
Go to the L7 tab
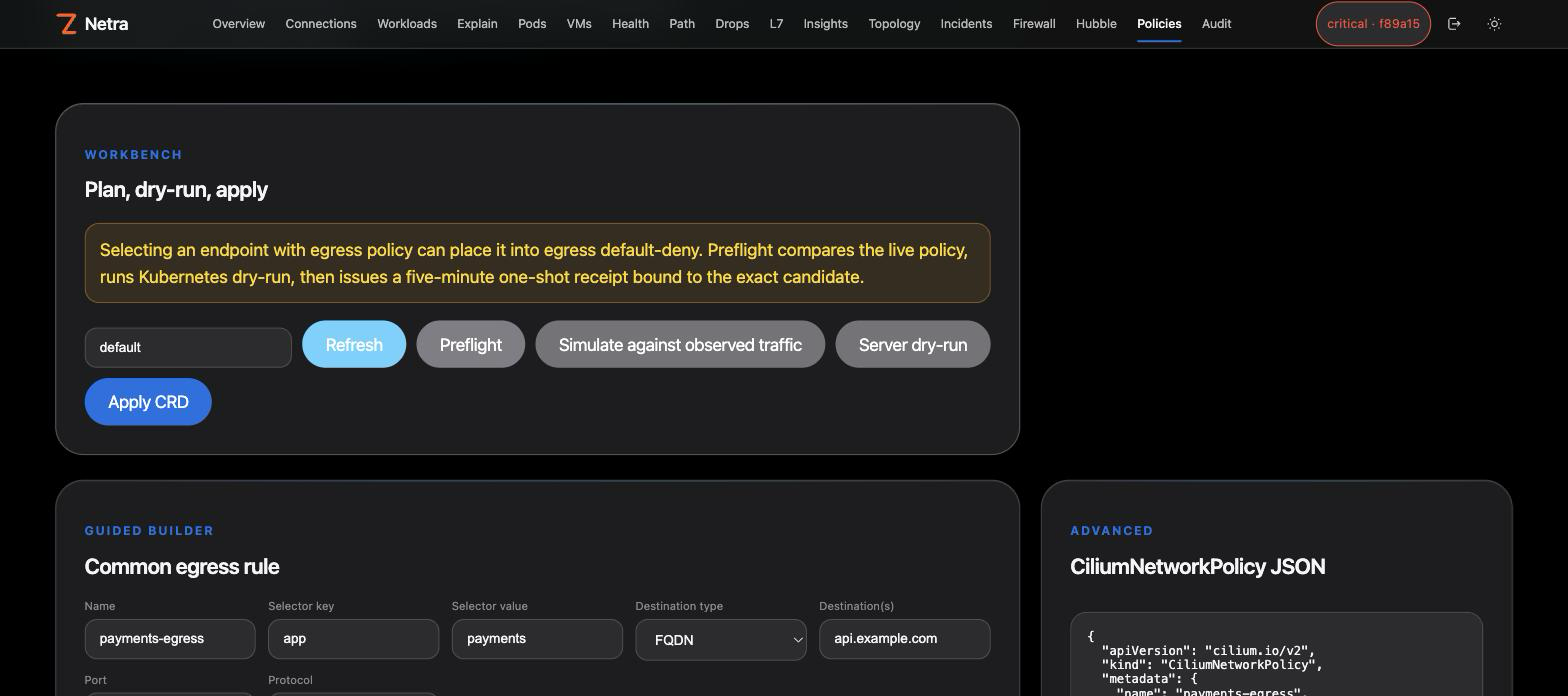coord(776,24)
